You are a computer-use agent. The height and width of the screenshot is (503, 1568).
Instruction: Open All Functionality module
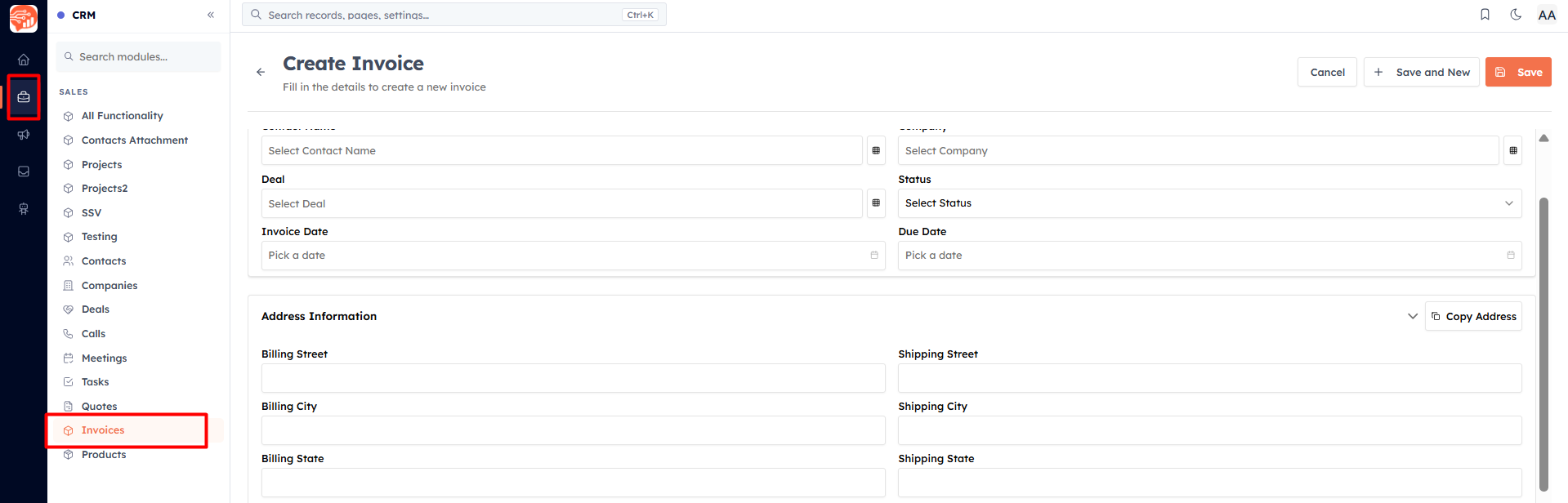point(122,116)
